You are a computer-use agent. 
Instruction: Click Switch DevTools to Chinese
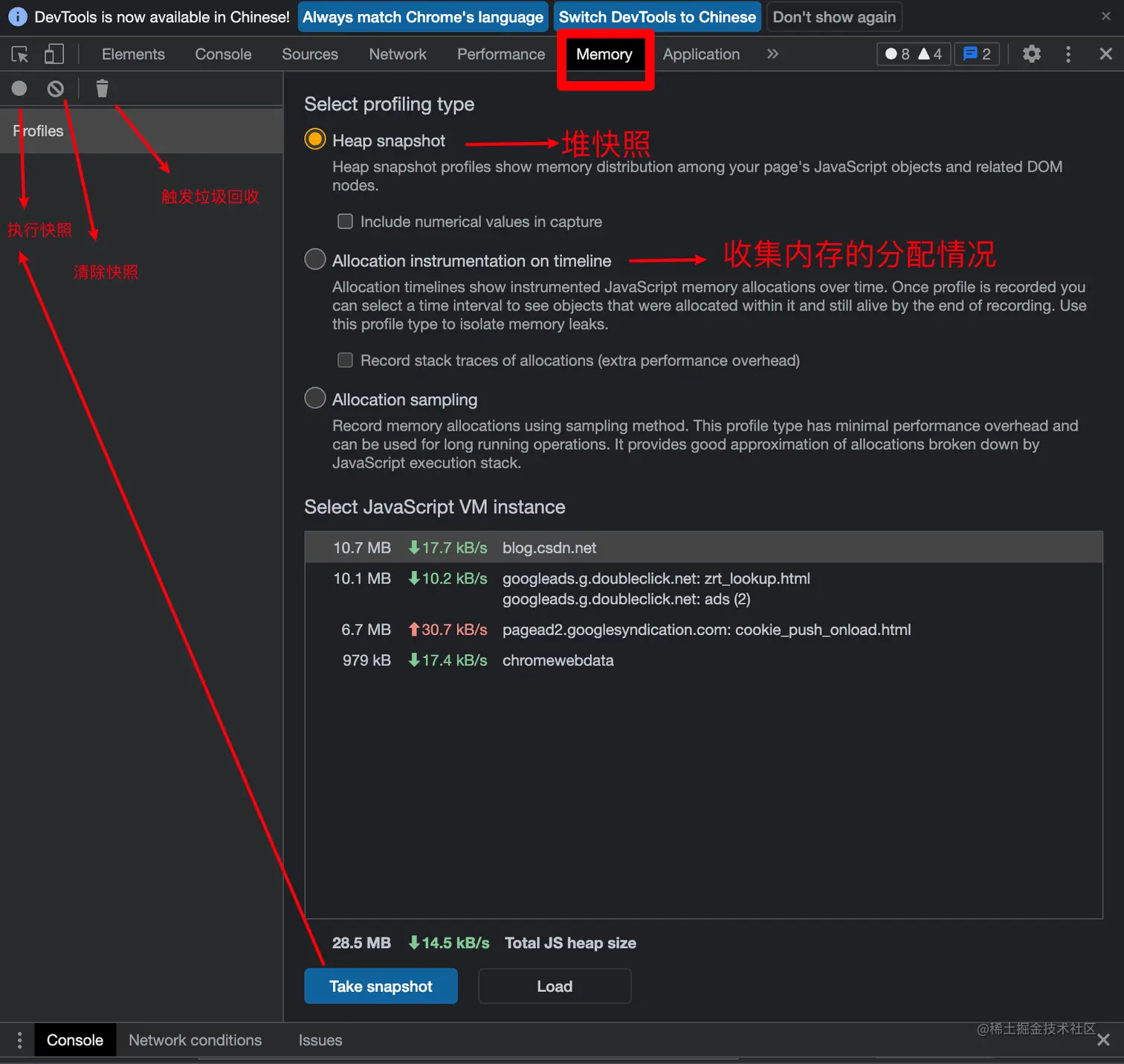pyautogui.click(x=657, y=16)
